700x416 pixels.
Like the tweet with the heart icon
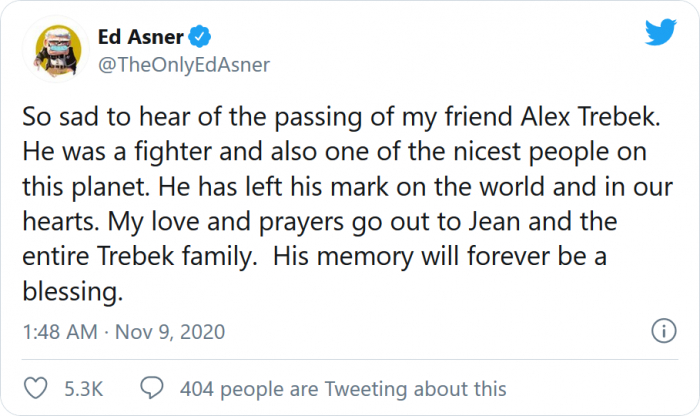coord(33,388)
